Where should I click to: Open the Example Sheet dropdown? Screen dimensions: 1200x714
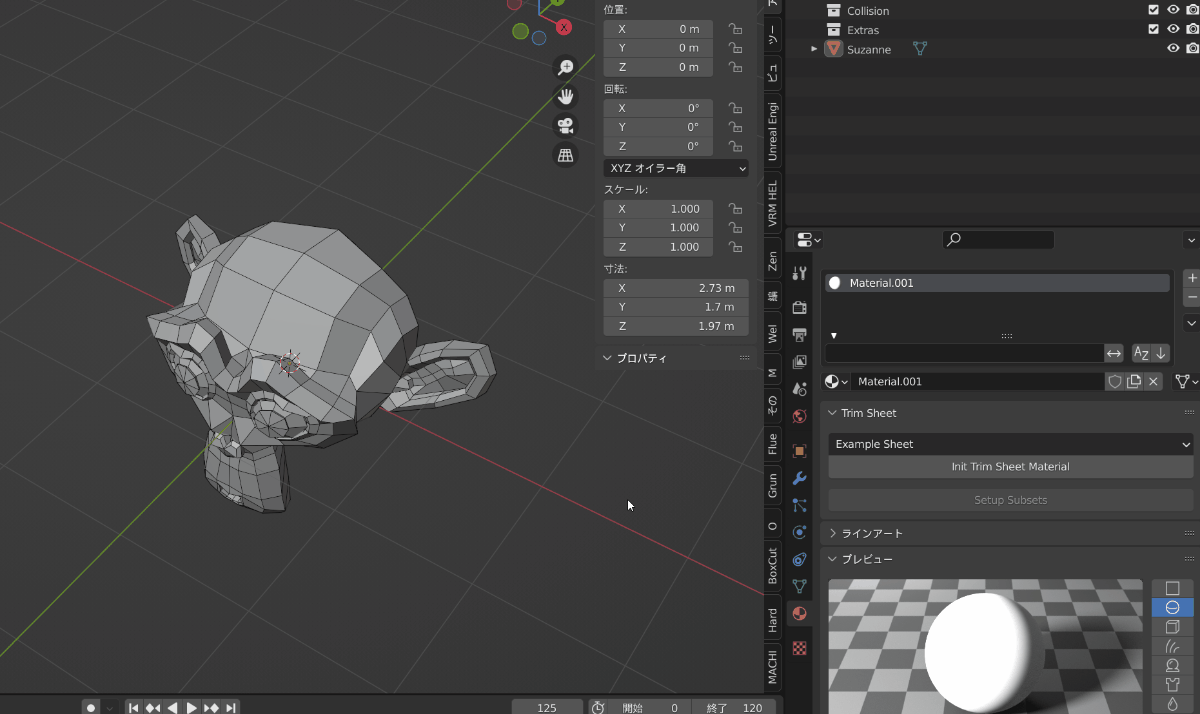point(1011,444)
